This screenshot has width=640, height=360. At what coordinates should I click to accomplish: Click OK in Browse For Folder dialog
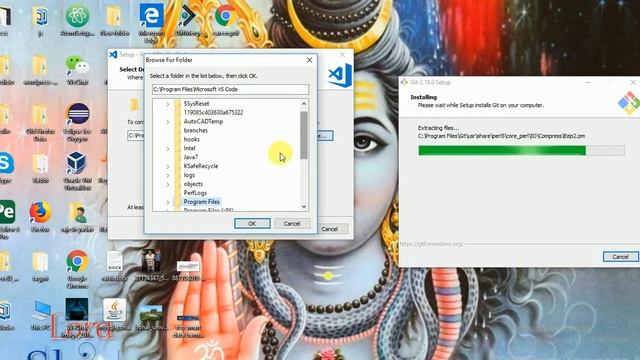(252, 224)
